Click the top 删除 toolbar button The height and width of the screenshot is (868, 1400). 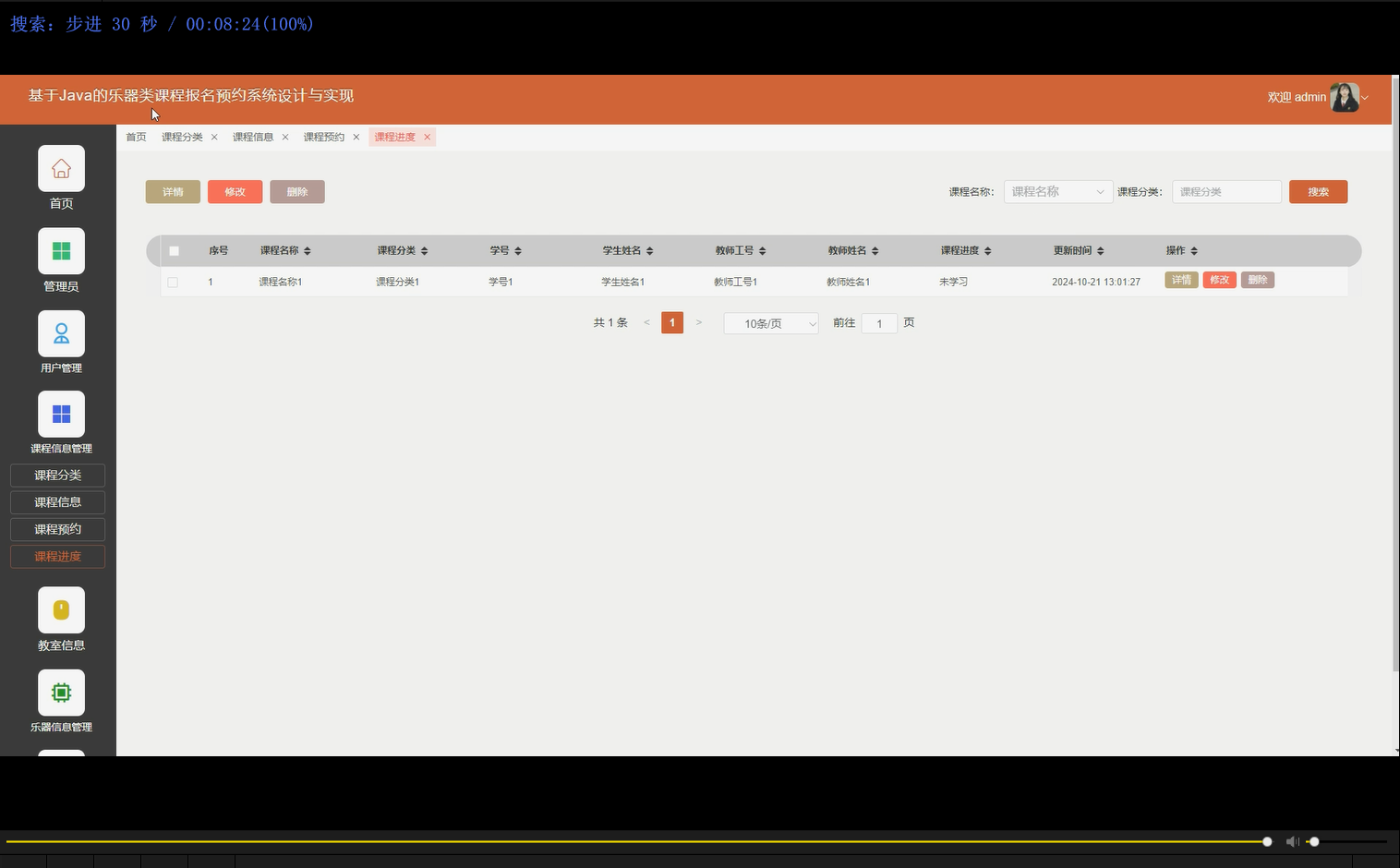[x=297, y=192]
